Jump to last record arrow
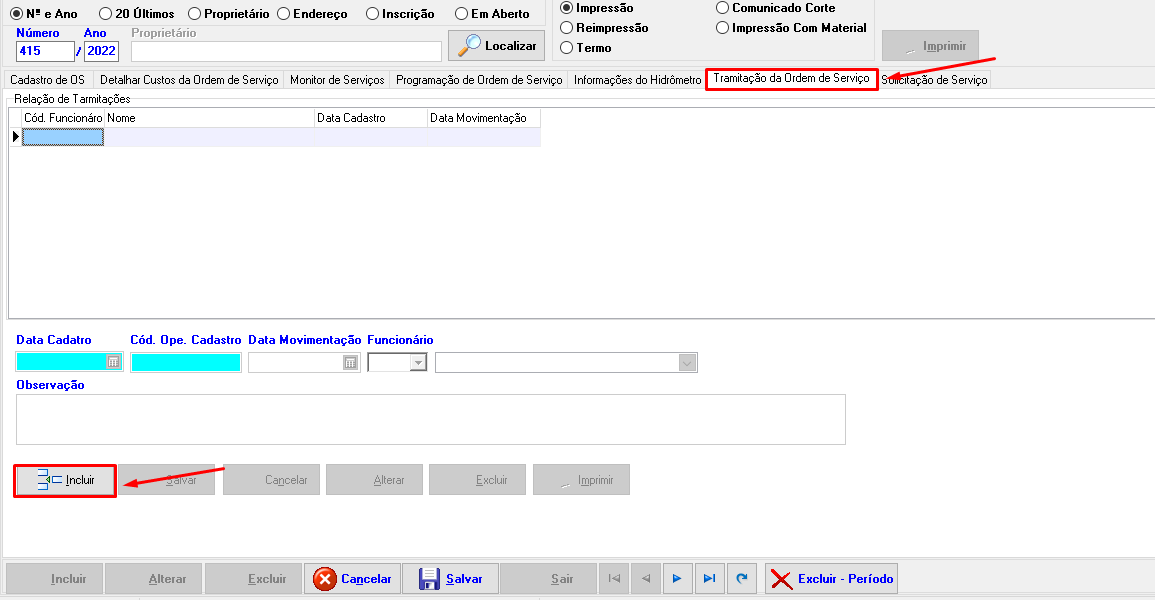 point(709,579)
